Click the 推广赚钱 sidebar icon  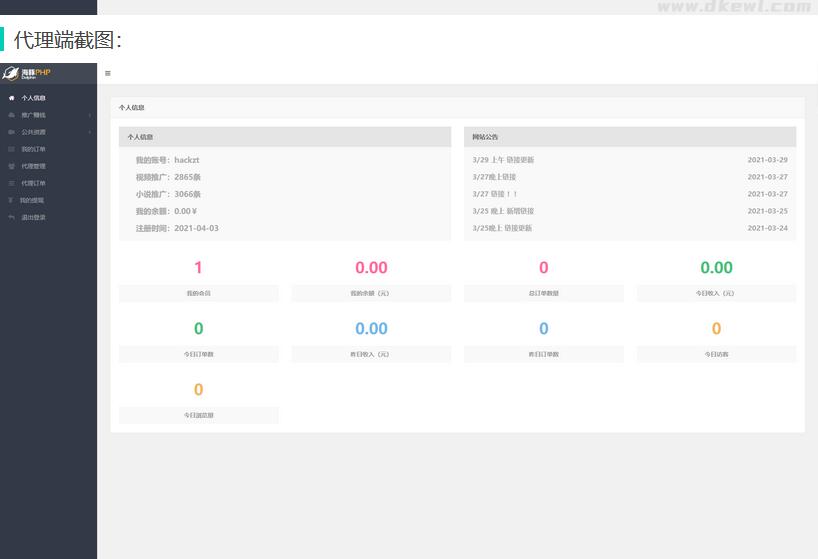(x=11, y=115)
